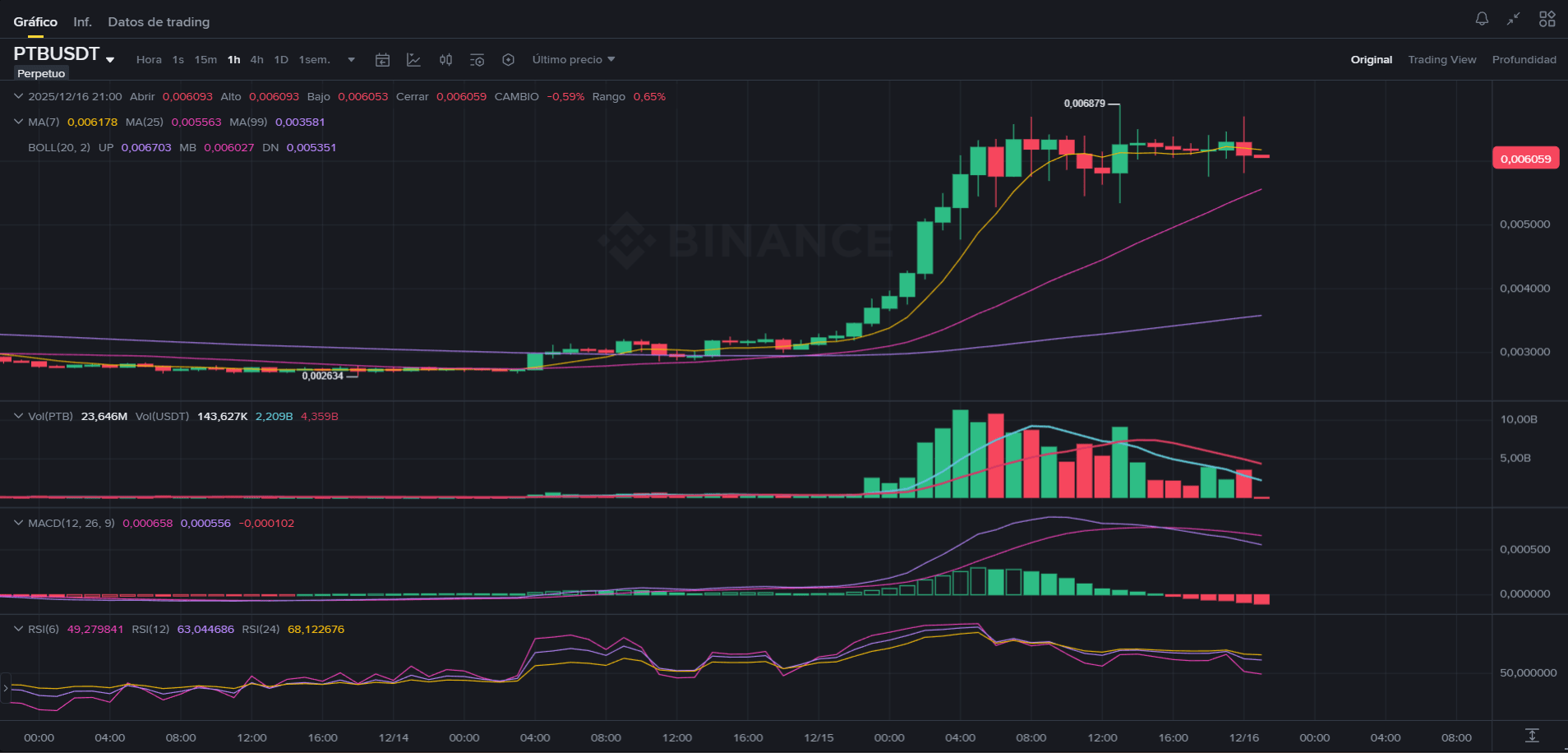Screen dimensions: 1568x753
Task: Open the line chart drawing tools icon
Action: (414, 60)
